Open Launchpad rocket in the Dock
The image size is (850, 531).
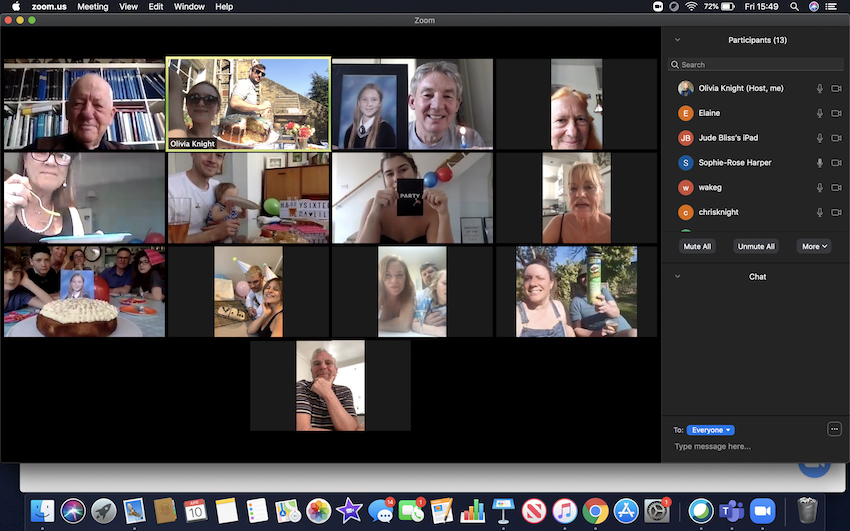(x=104, y=510)
